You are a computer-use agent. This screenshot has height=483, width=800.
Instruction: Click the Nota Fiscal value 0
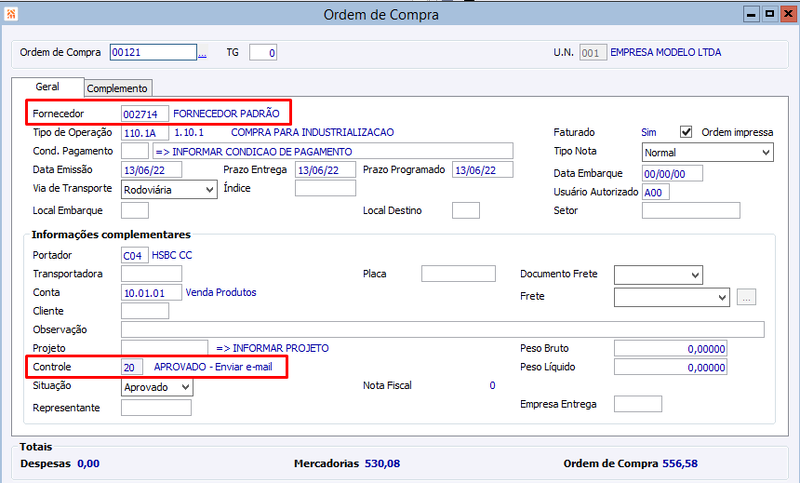tap(492, 386)
